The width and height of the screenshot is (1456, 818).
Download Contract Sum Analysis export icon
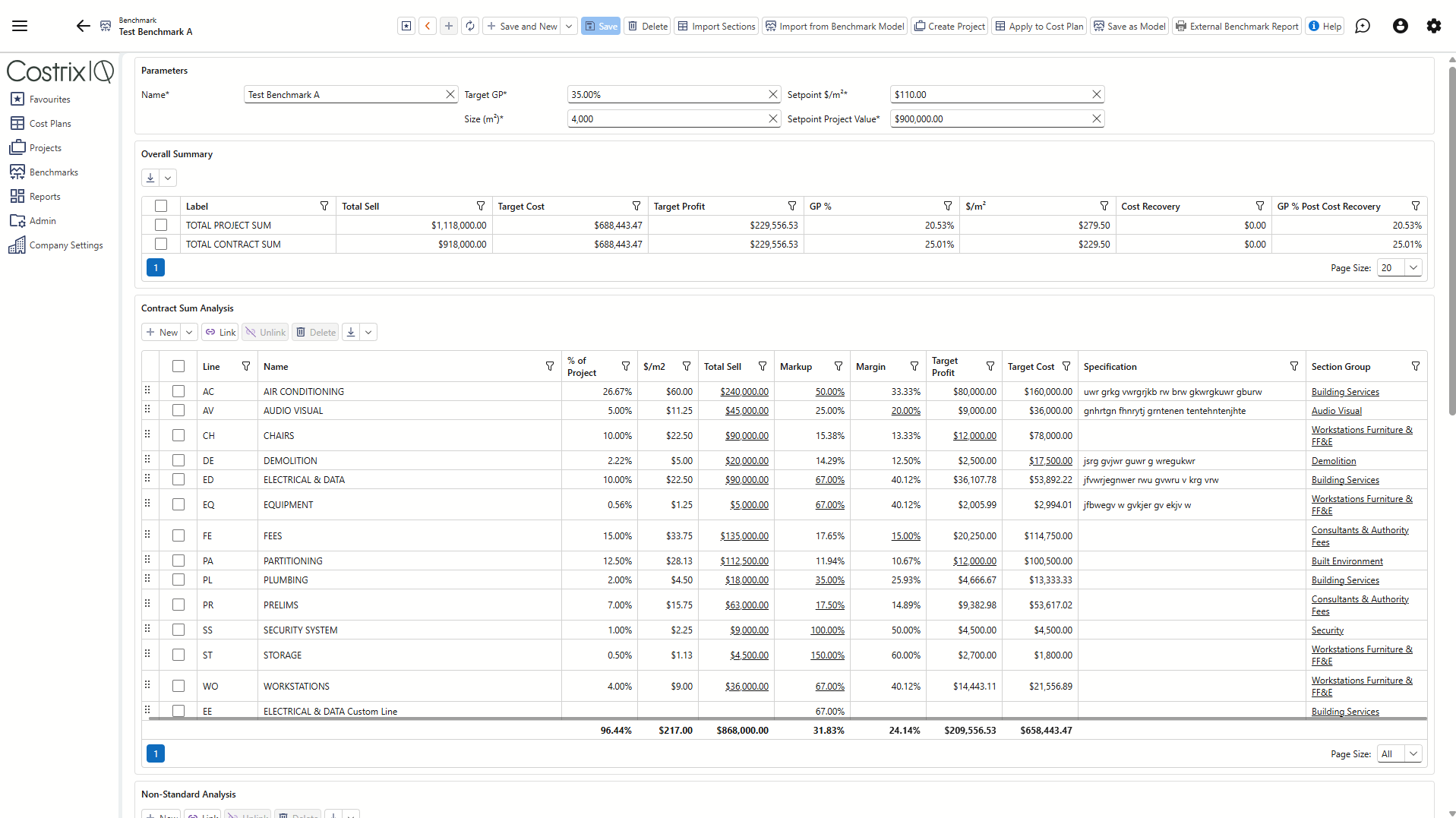click(351, 332)
